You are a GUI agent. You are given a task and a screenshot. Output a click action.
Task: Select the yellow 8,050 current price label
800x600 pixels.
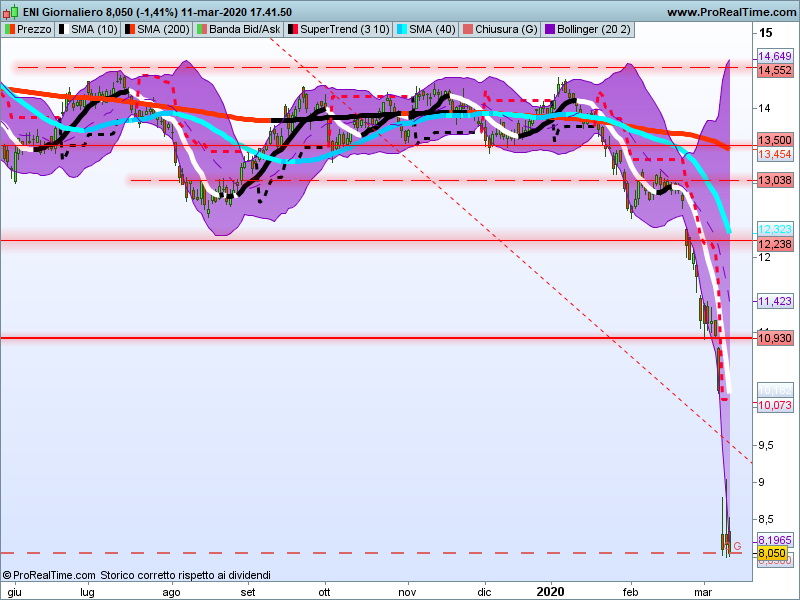772,553
